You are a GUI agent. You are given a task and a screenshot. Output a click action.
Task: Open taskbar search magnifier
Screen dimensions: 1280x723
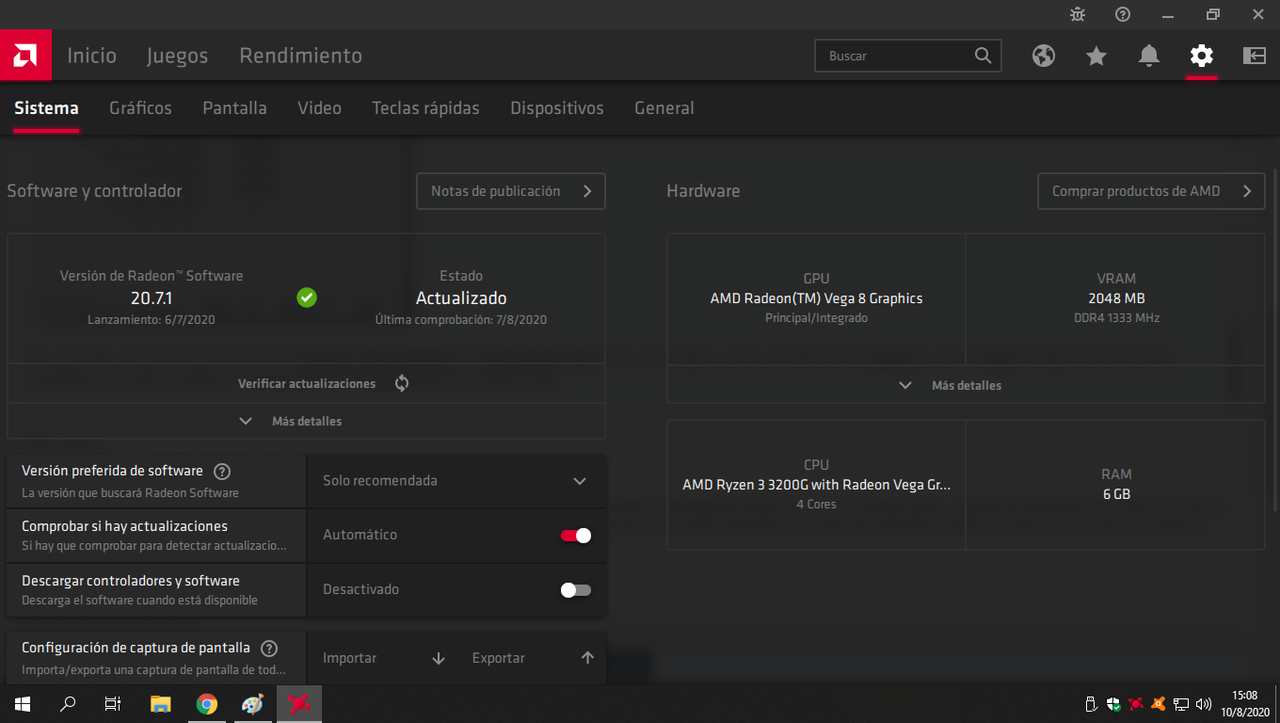[68, 704]
